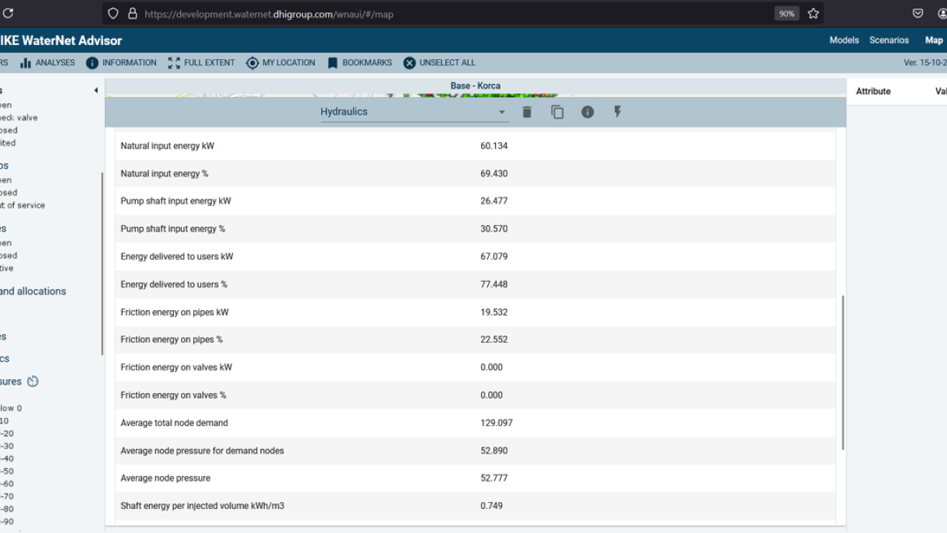Viewport: 947px width, 533px height.
Task: Click Unselect All in the toolbar
Action: (x=440, y=63)
